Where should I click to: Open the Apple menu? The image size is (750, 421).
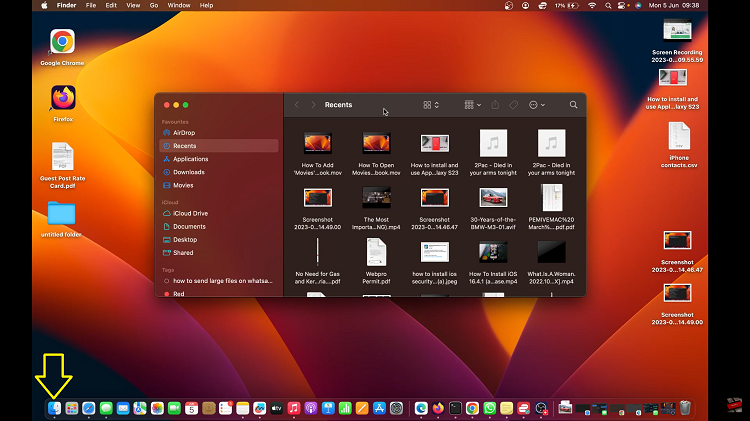click(44, 5)
